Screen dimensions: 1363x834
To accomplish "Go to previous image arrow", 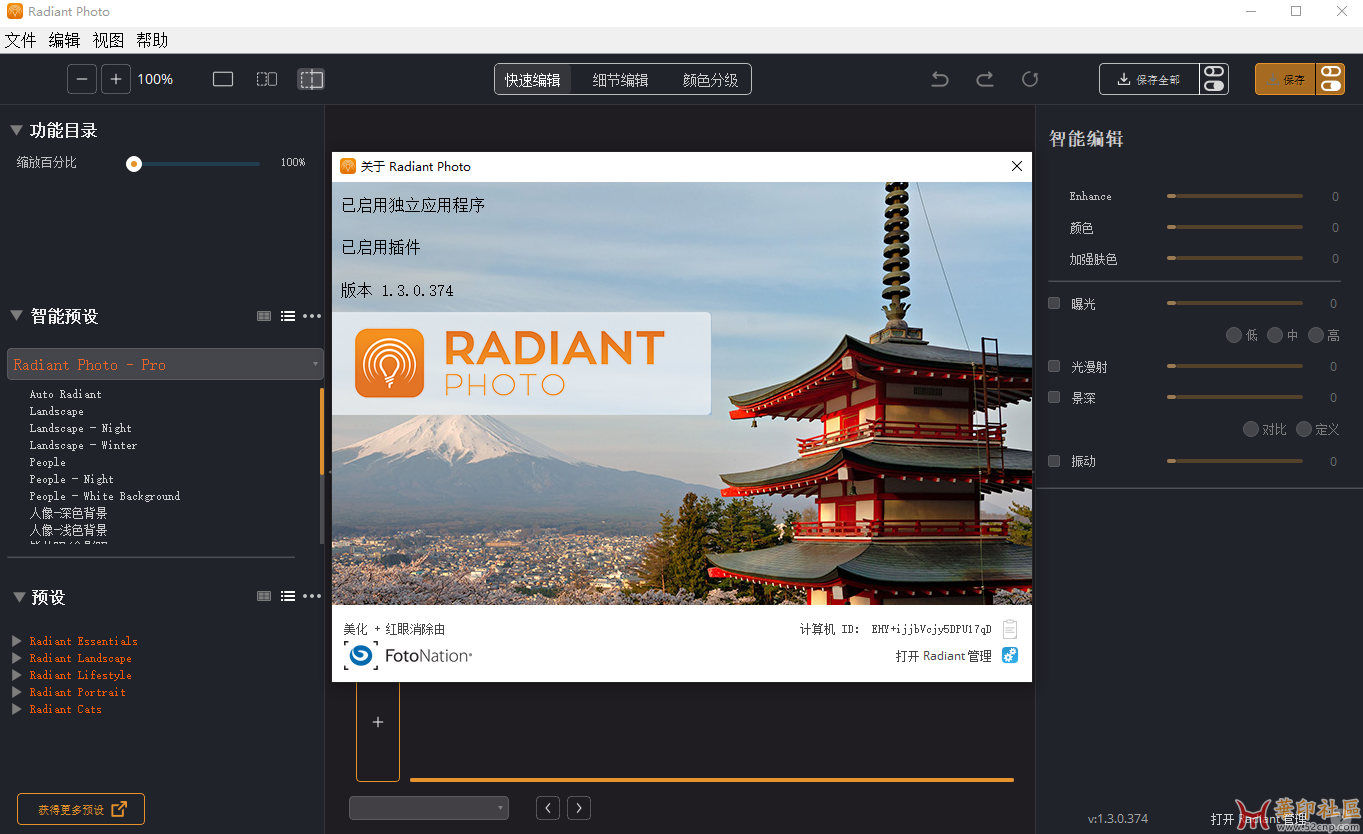I will pyautogui.click(x=548, y=808).
